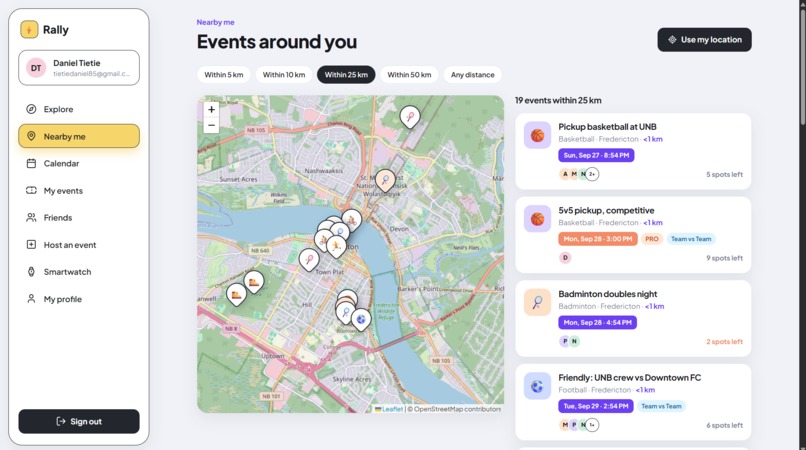The height and width of the screenshot is (450, 806).
Task: Open Smartwatch settings
Action: [79, 272]
